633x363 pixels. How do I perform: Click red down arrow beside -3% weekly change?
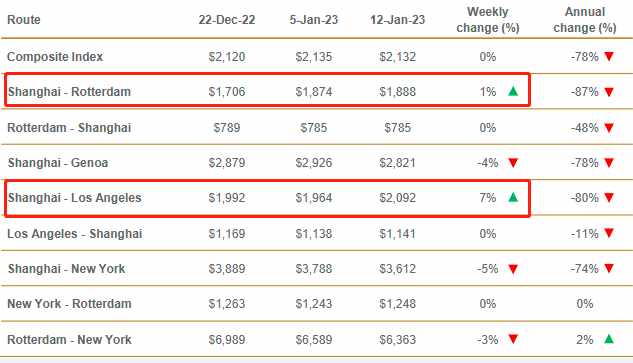click(513, 339)
